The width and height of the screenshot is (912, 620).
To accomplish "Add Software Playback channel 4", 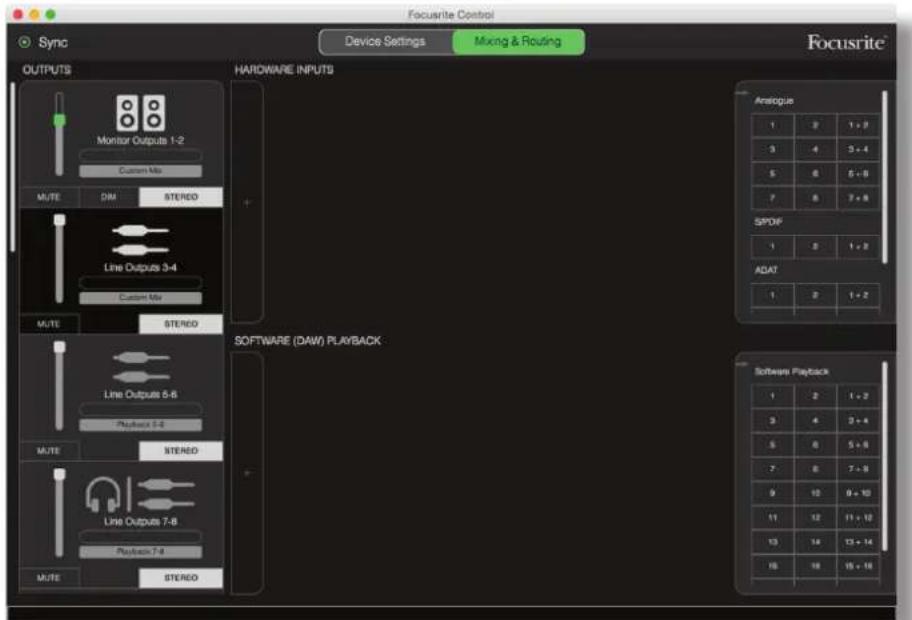I will 815,421.
